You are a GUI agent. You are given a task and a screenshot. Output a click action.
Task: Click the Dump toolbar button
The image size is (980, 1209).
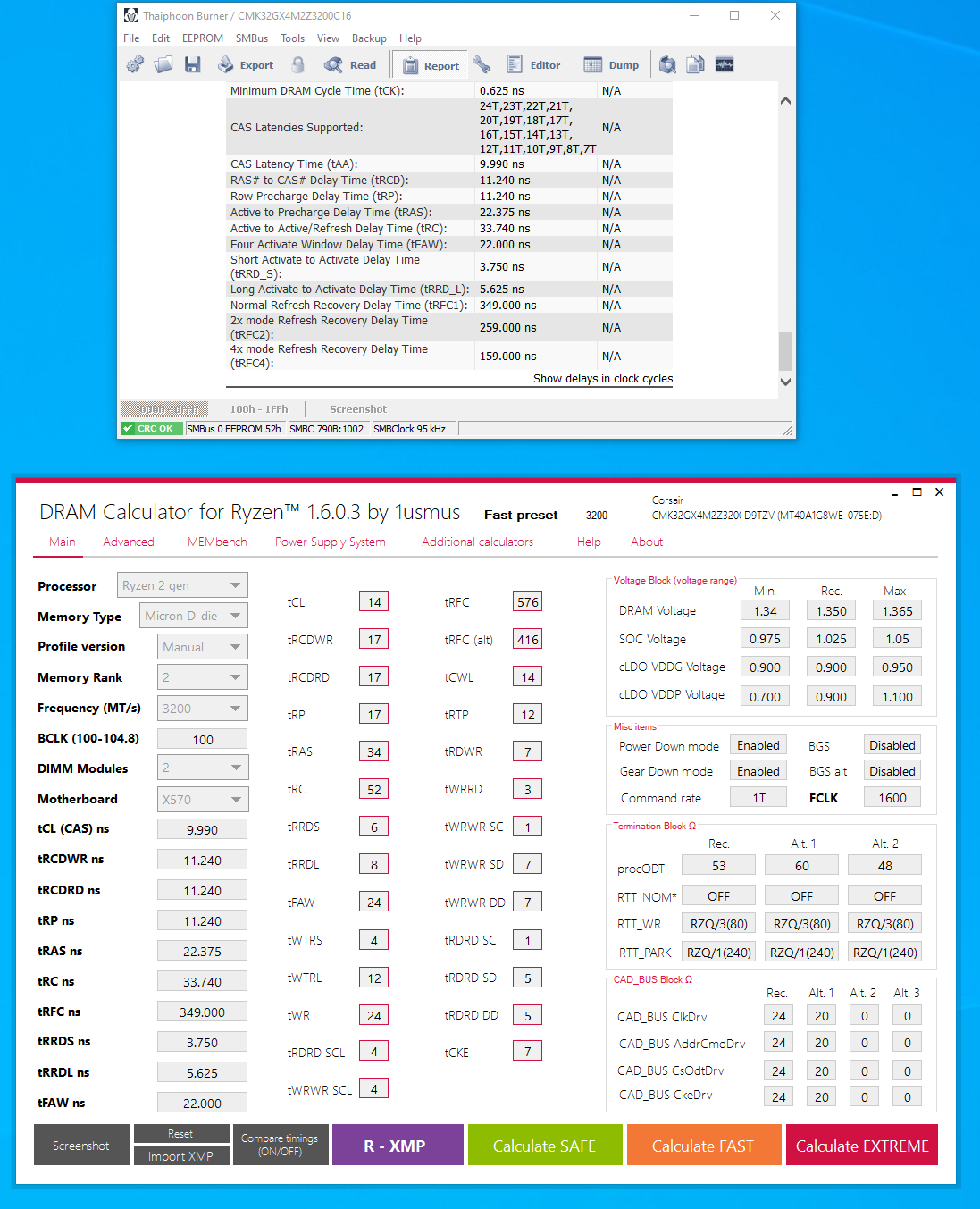pos(611,65)
